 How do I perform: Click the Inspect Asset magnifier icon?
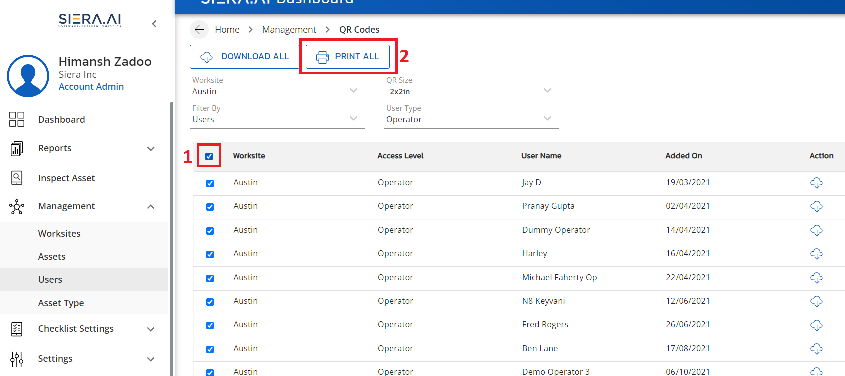17,177
